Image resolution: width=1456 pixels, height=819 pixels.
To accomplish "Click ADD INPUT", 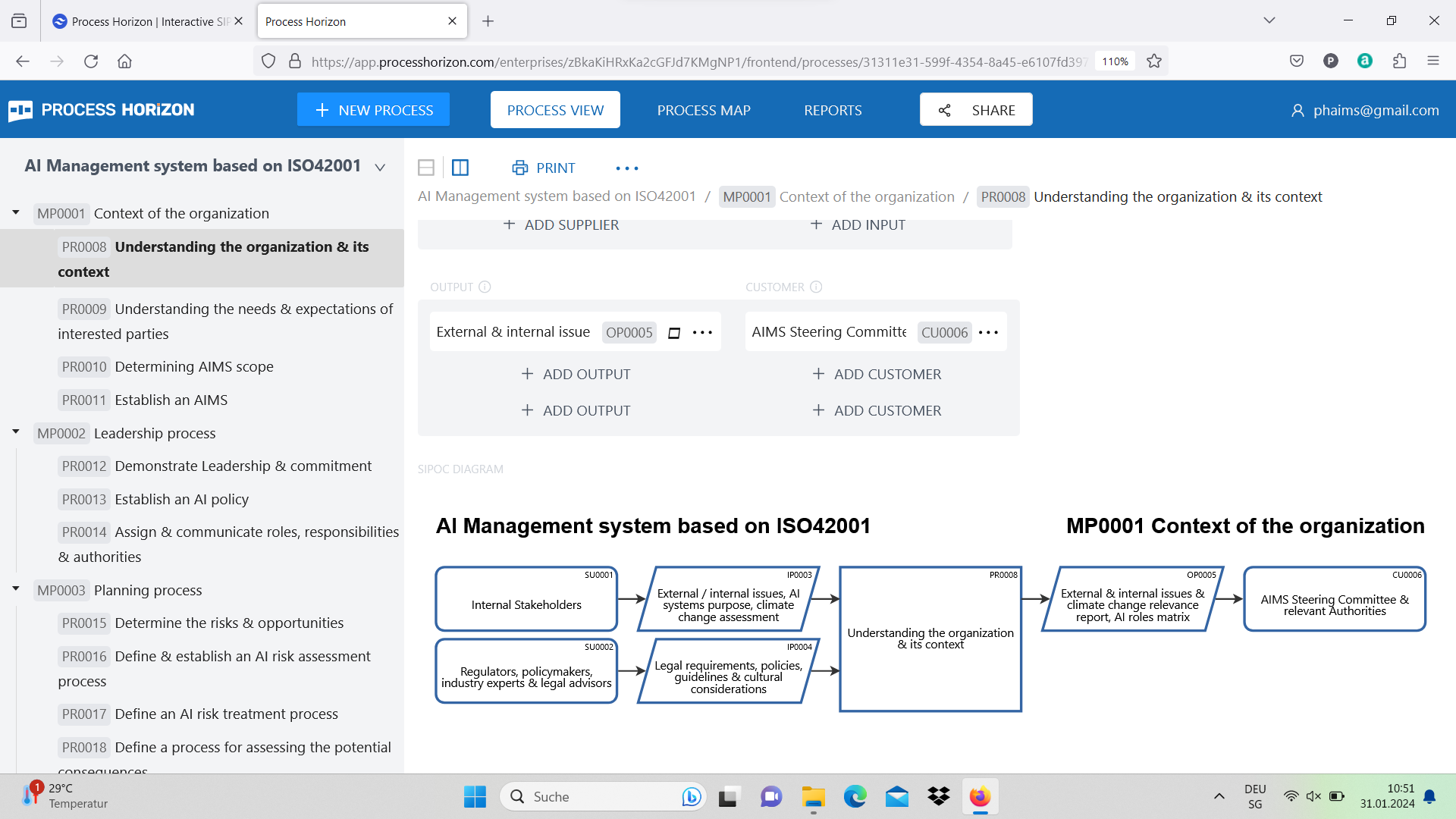I will pos(858,225).
